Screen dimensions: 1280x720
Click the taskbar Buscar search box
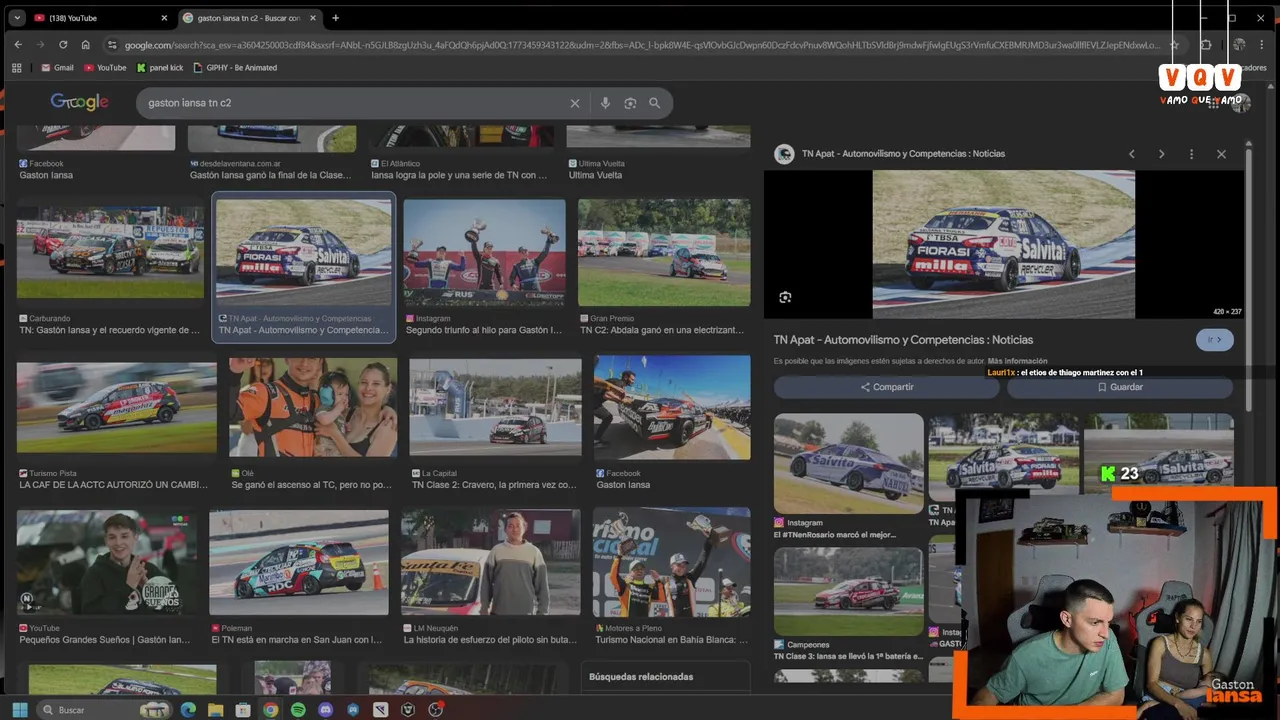tap(105, 709)
